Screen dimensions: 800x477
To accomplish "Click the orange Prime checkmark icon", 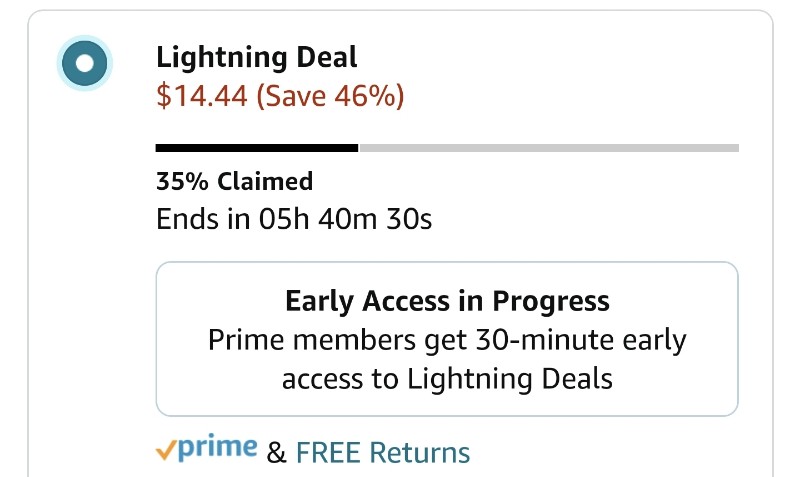I will (x=166, y=449).
